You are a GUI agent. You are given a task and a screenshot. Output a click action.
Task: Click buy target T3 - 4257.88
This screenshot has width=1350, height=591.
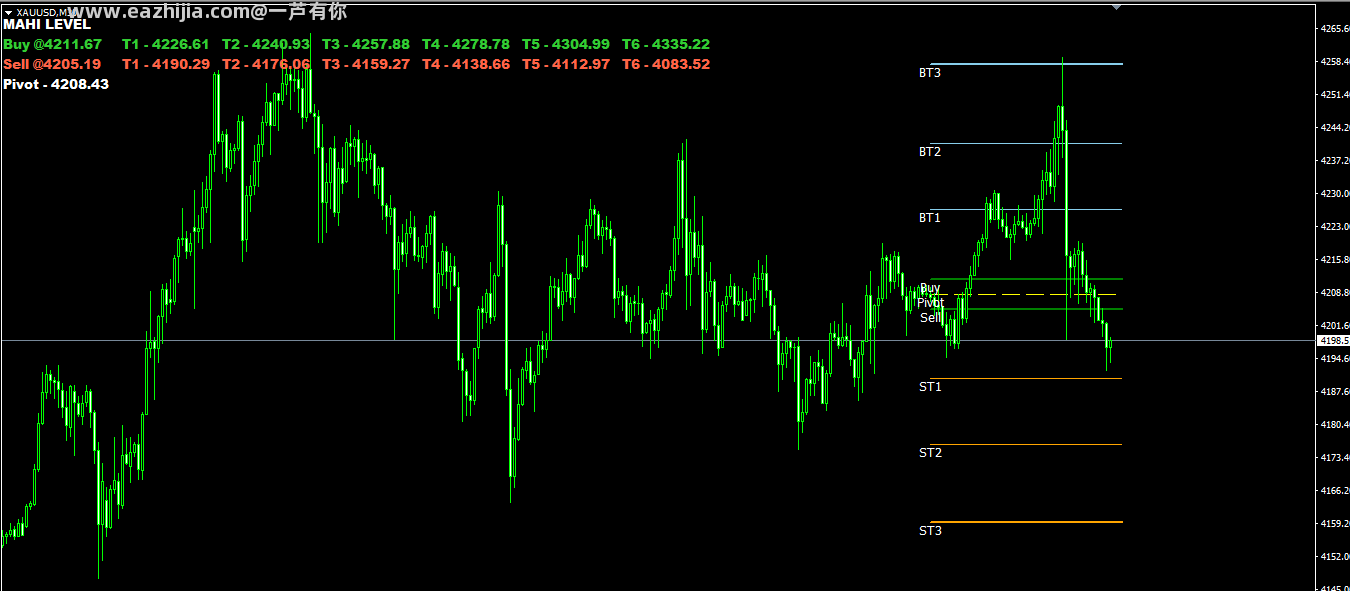pos(366,44)
